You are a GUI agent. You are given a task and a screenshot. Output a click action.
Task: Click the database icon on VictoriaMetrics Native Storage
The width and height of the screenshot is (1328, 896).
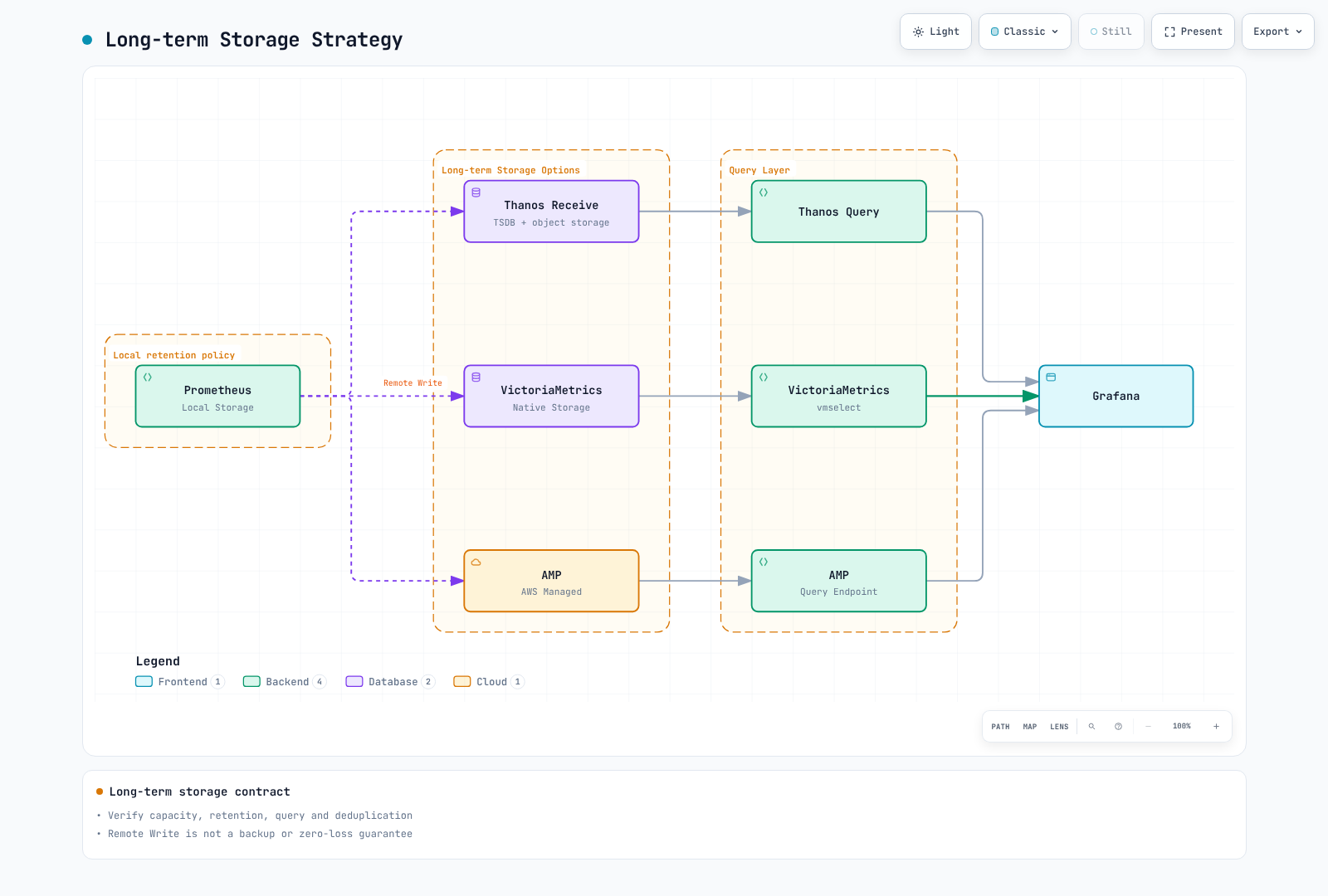pos(476,377)
